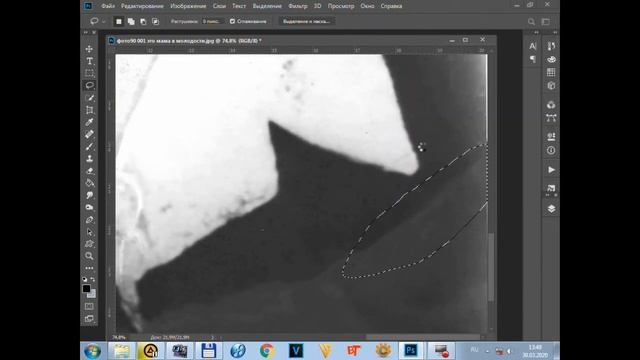Open the Окно menu
640x360 pixels.
click(x=367, y=6)
